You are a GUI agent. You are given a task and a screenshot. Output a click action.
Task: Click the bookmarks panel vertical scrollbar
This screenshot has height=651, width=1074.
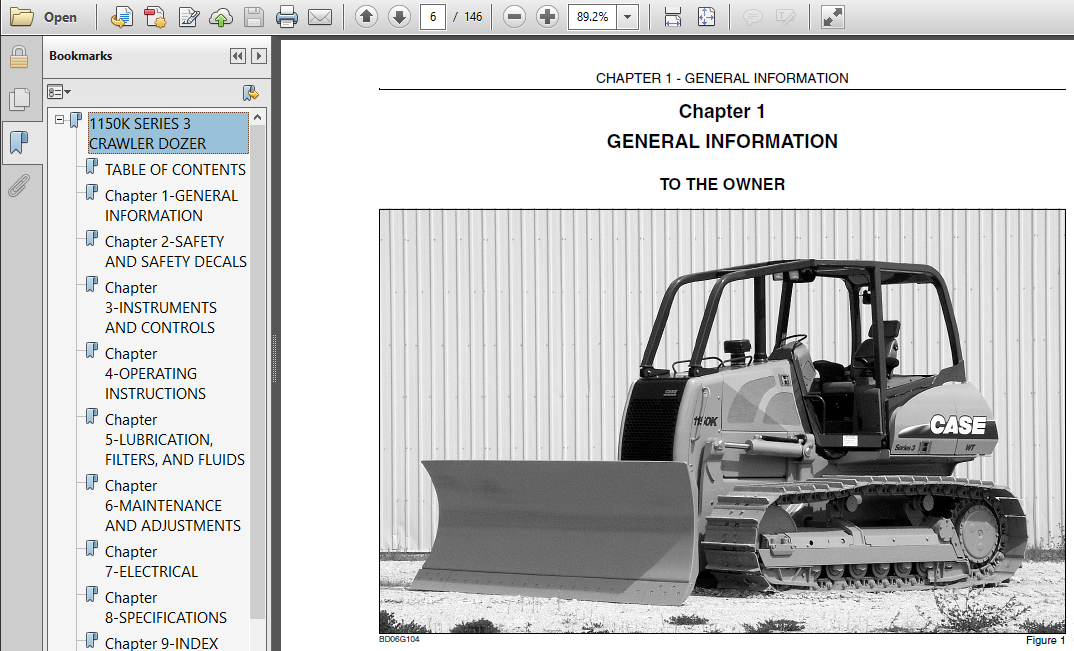[x=258, y=373]
